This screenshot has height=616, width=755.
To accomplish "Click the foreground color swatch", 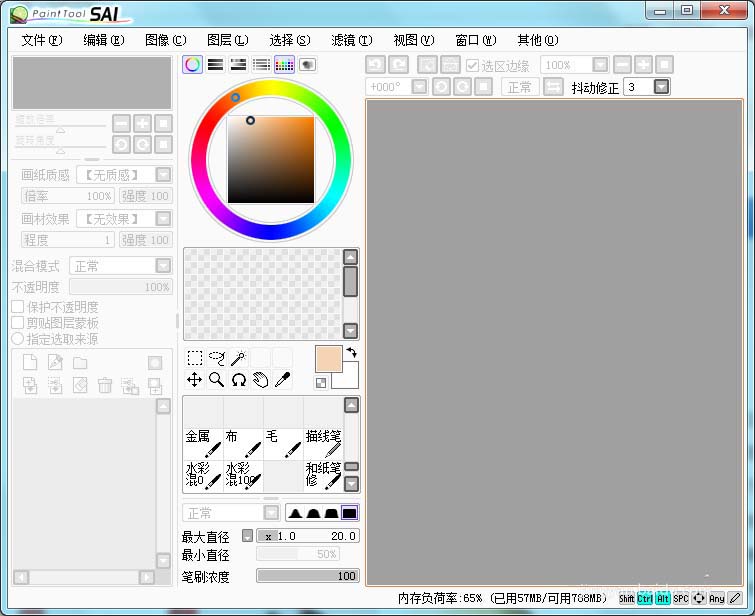I will pos(329,359).
